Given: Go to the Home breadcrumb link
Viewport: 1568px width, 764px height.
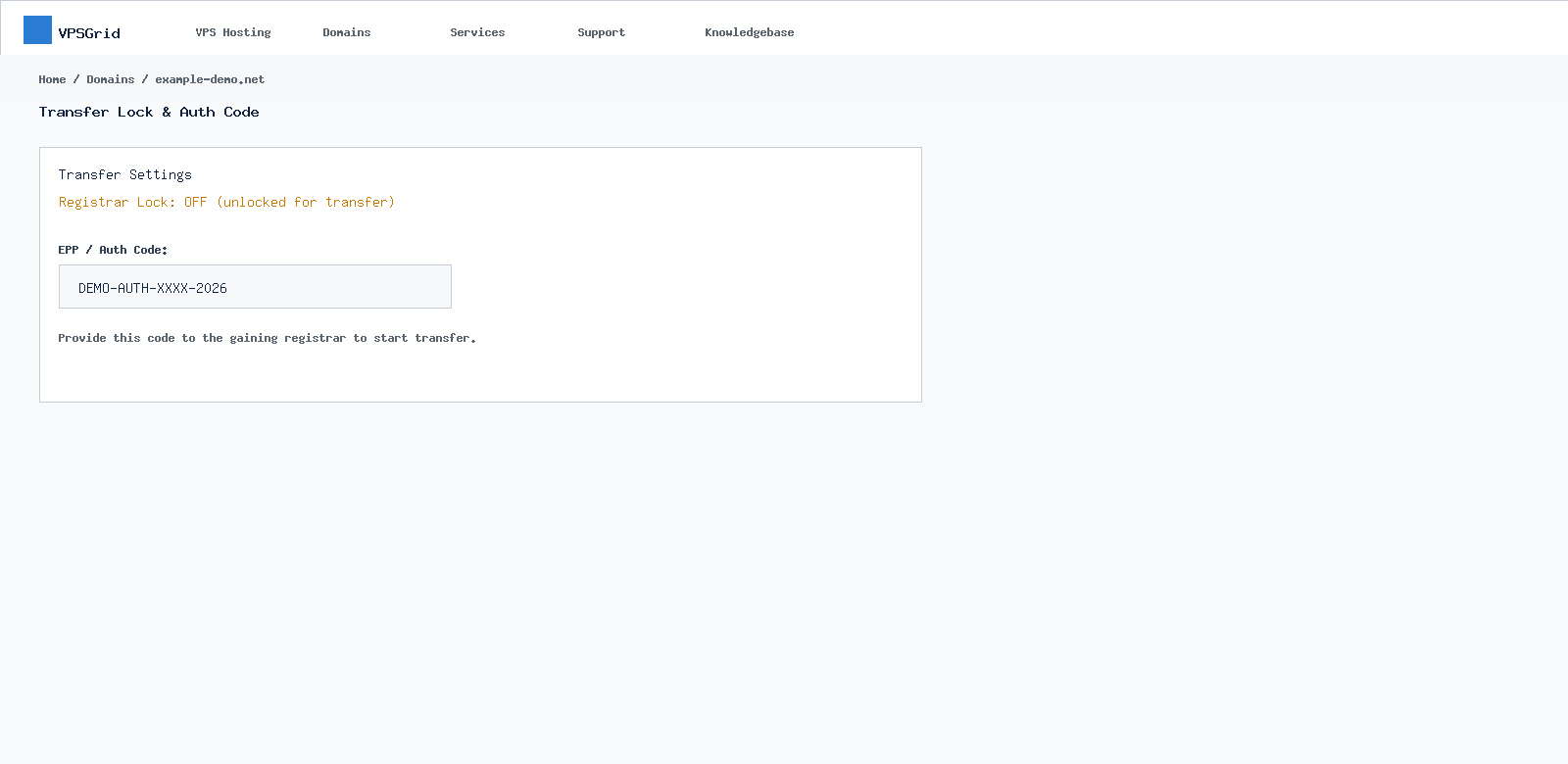Looking at the screenshot, I should [53, 79].
